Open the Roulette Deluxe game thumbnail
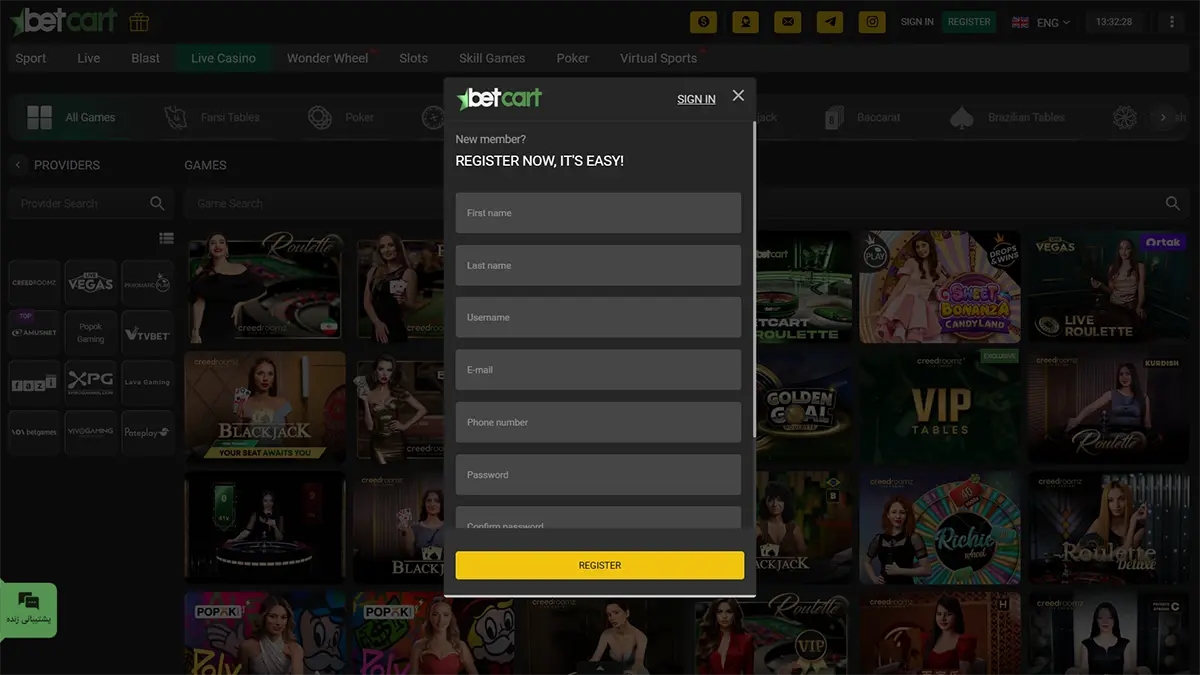Image resolution: width=1200 pixels, height=675 pixels. 1108,528
